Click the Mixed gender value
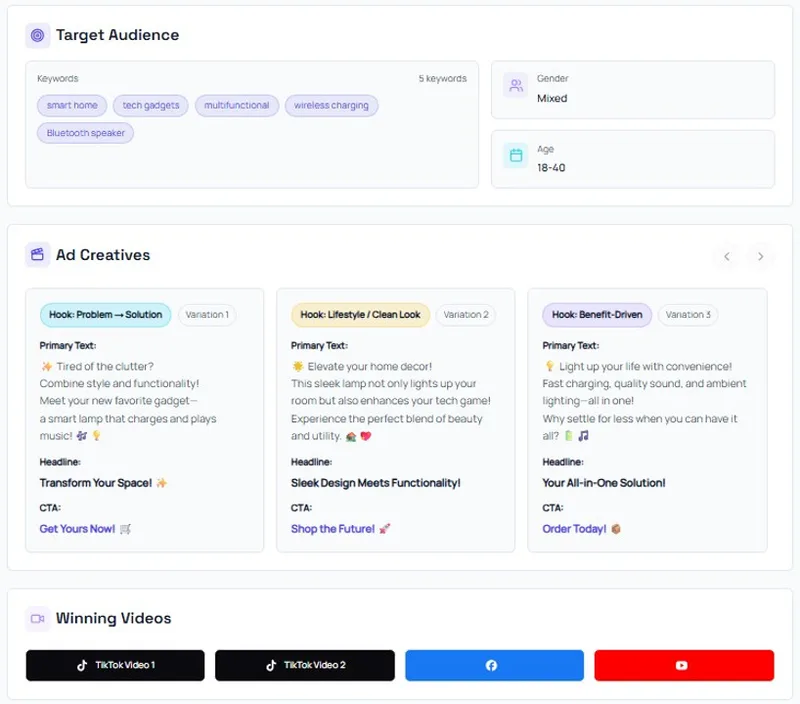 [552, 98]
